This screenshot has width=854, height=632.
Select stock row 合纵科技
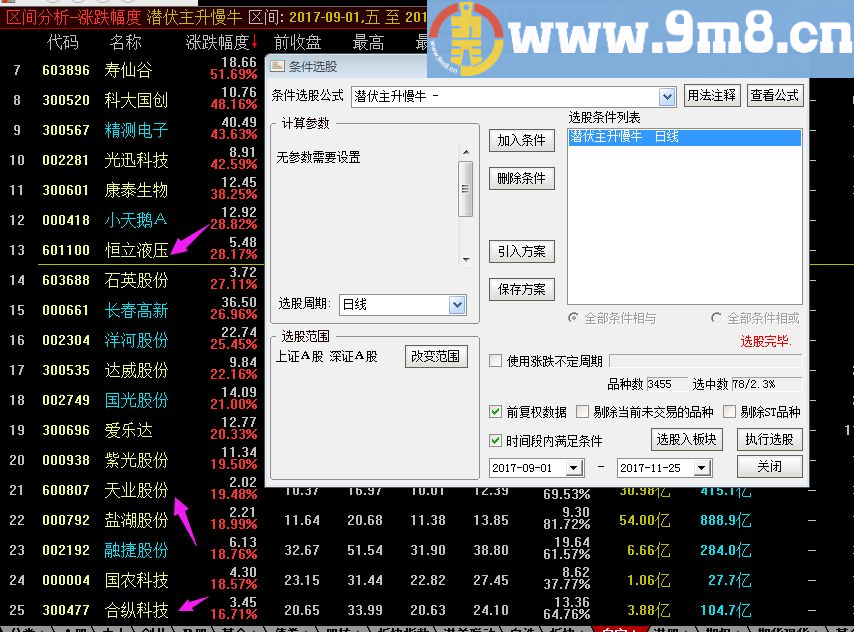136,610
